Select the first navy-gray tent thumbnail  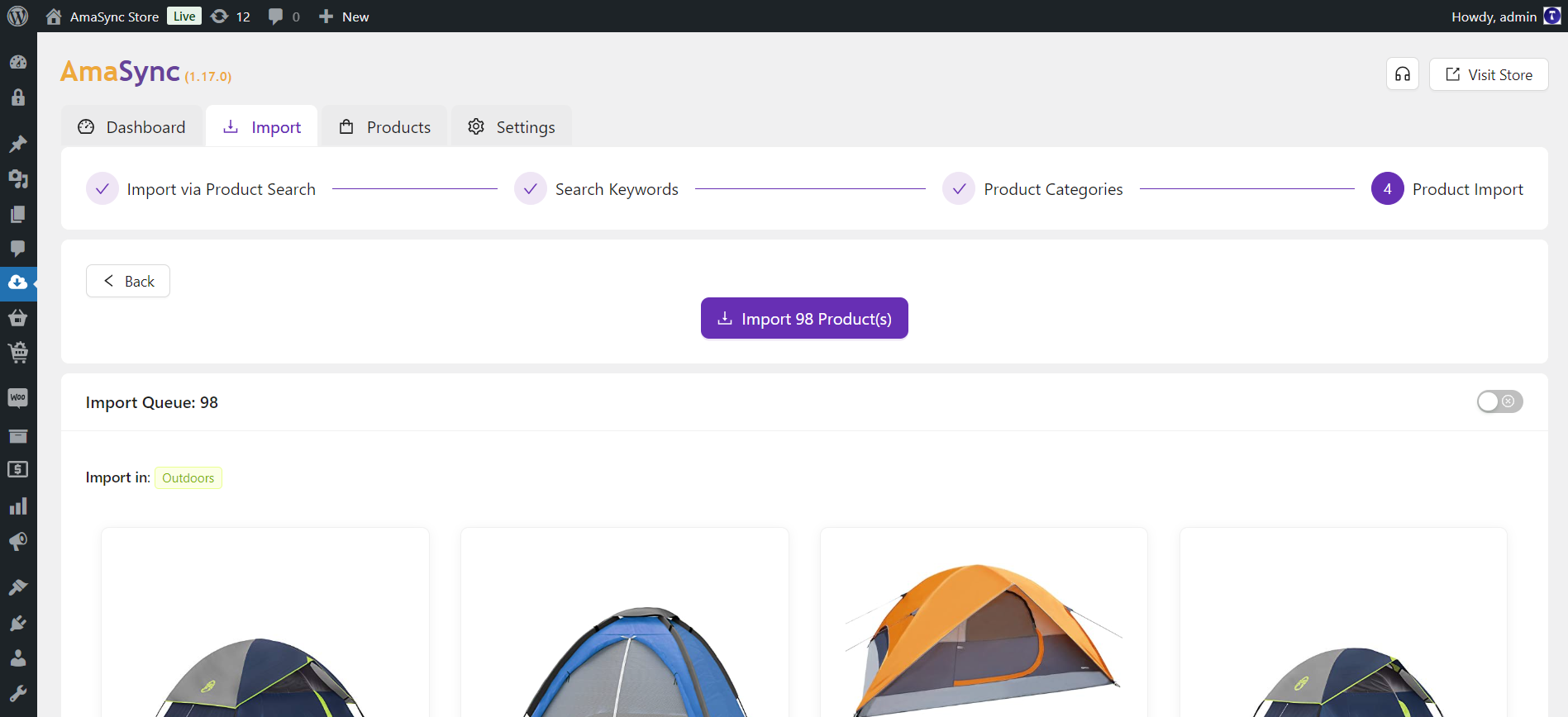pyautogui.click(x=265, y=623)
